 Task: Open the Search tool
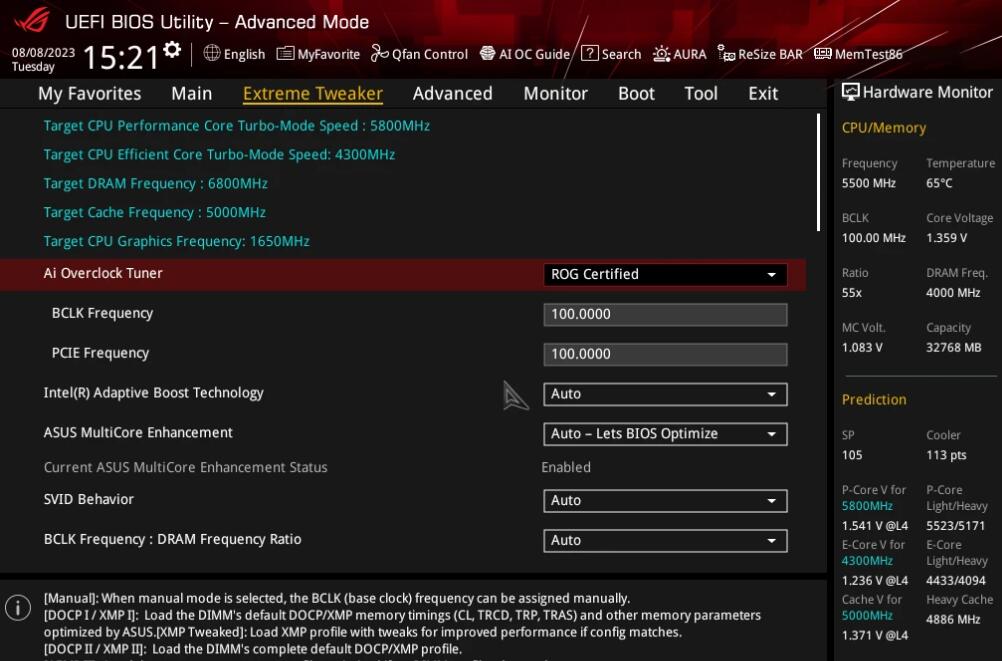click(x=611, y=54)
